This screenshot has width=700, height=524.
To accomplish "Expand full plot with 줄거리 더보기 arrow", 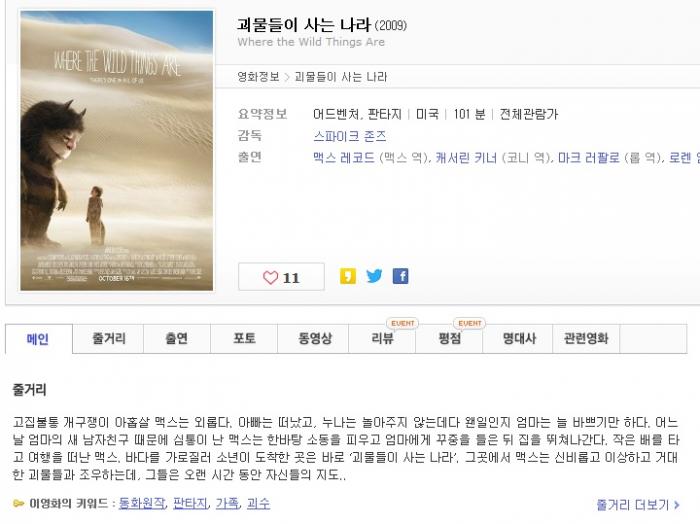I will pyautogui.click(x=638, y=505).
